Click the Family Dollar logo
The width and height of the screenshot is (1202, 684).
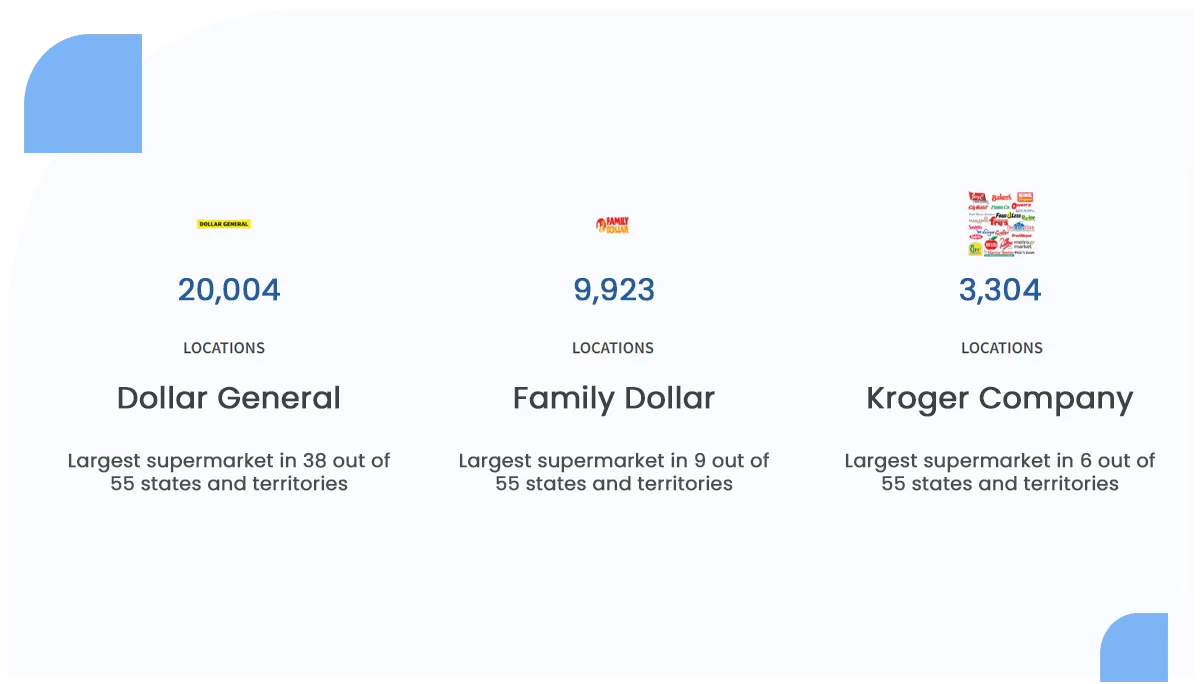(612, 225)
